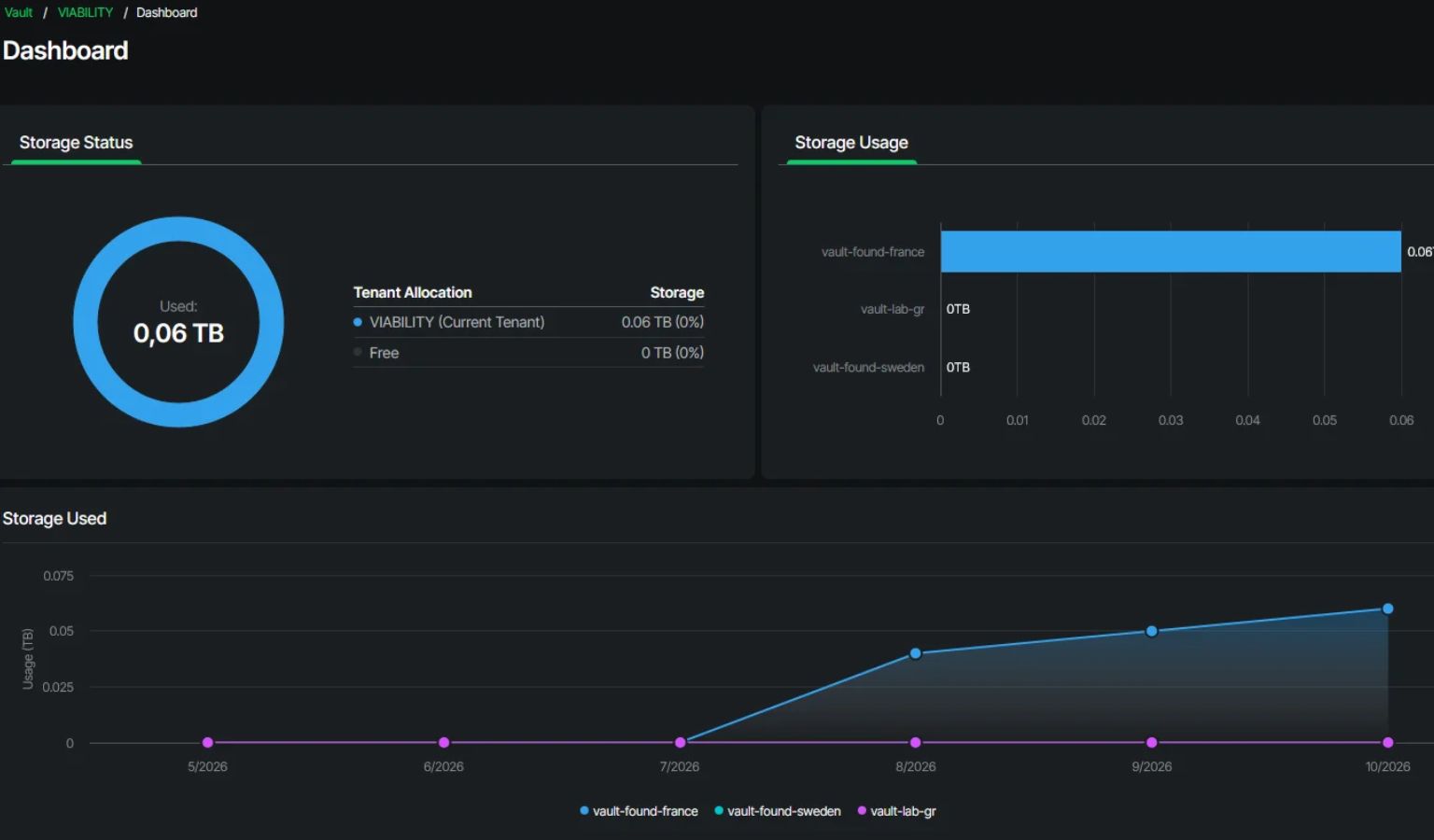Click the 0,06 TB used value
Image resolution: width=1434 pixels, height=840 pixels.
click(x=178, y=333)
